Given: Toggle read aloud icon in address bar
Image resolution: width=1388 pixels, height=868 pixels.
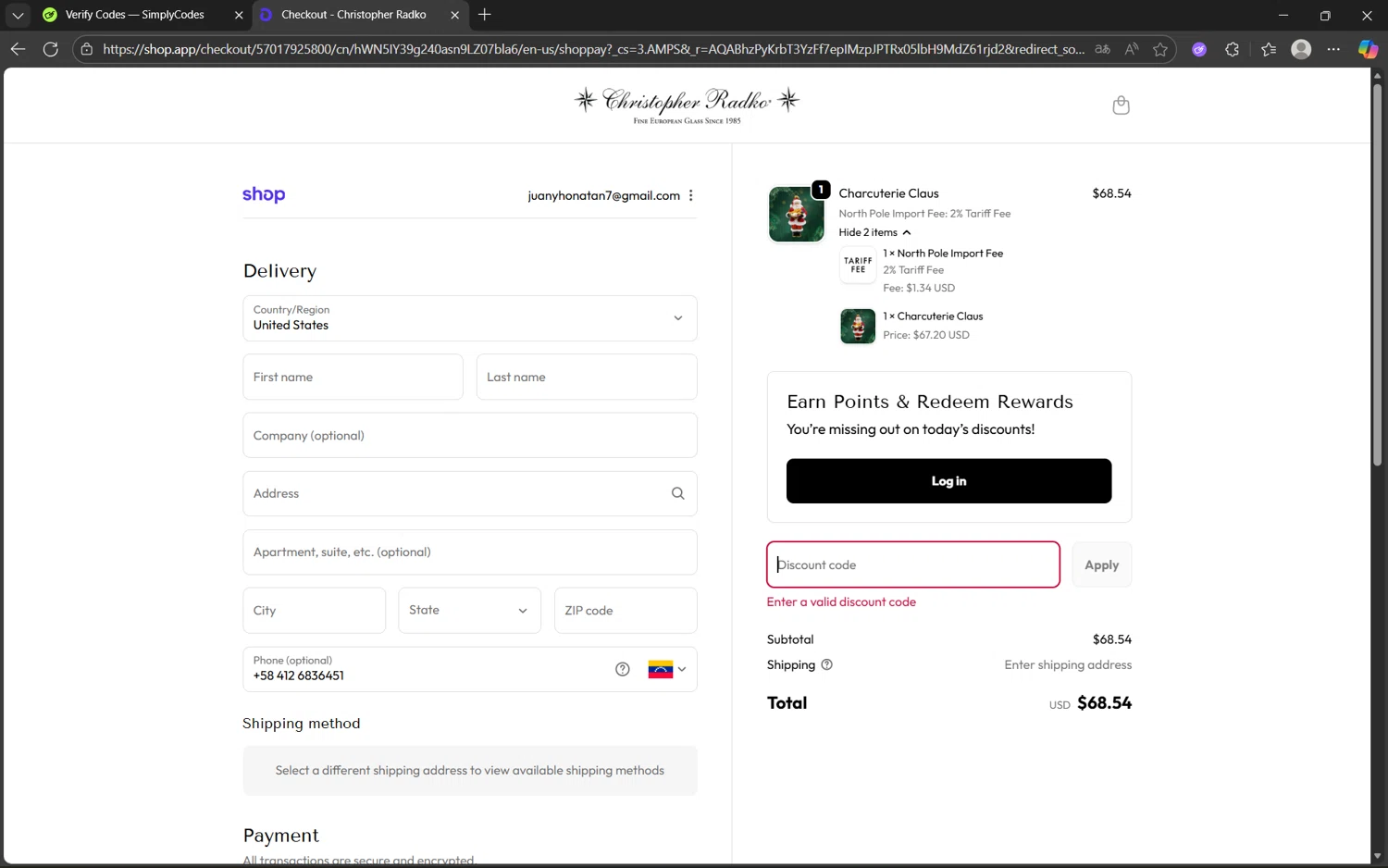Looking at the screenshot, I should [1132, 49].
